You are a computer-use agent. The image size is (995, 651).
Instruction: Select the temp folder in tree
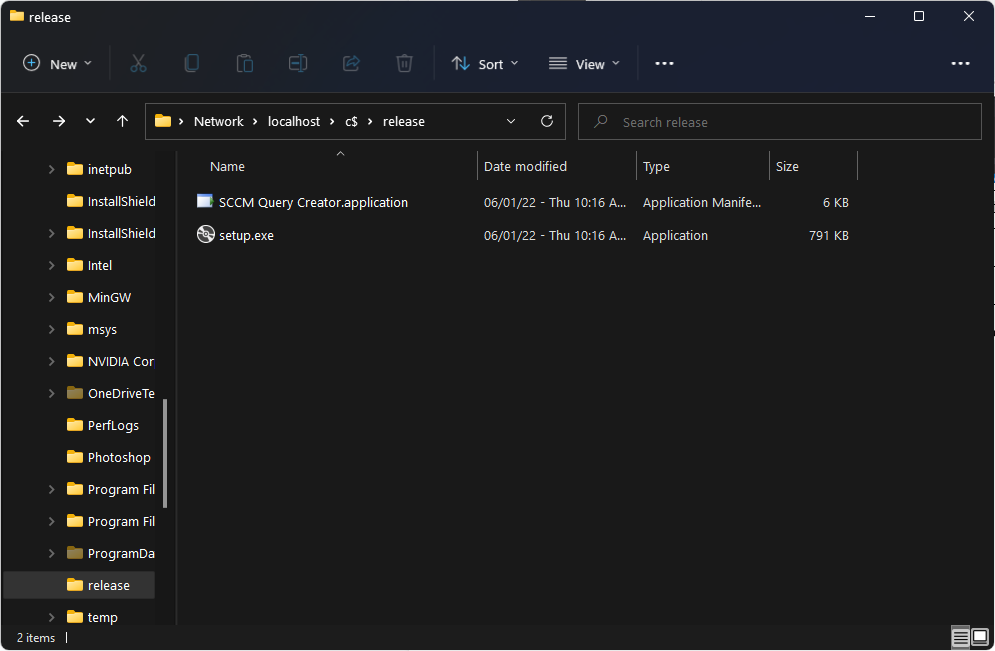102,617
